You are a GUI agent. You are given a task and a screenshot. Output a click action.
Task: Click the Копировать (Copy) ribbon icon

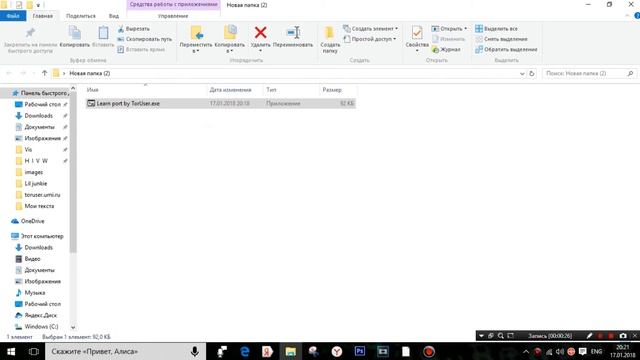tap(75, 33)
